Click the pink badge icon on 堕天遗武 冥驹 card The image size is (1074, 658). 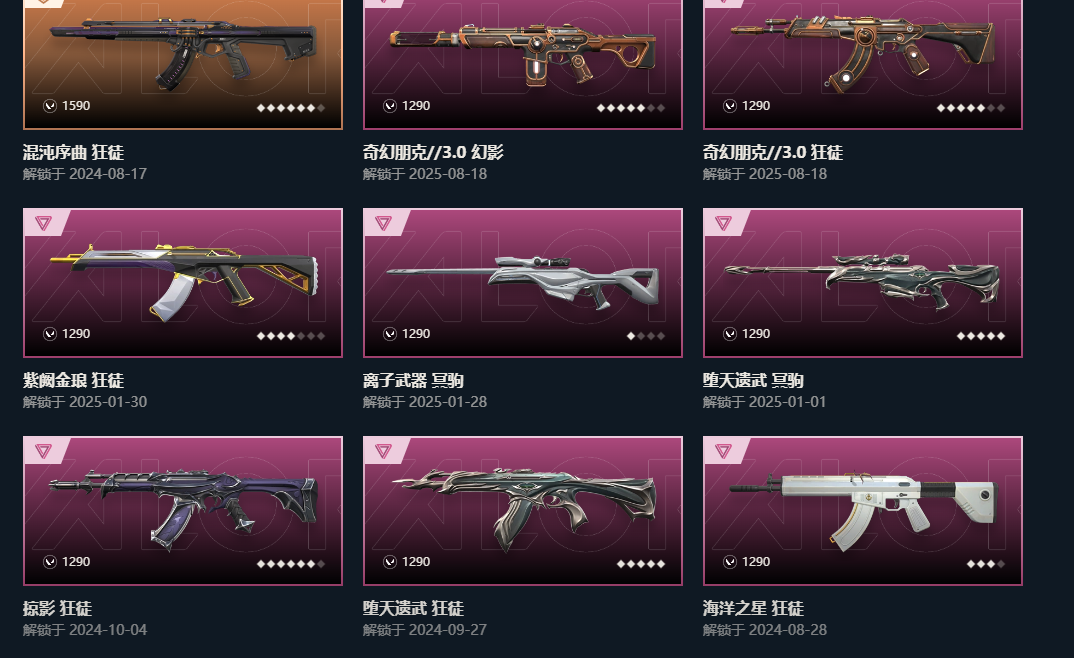(x=723, y=223)
